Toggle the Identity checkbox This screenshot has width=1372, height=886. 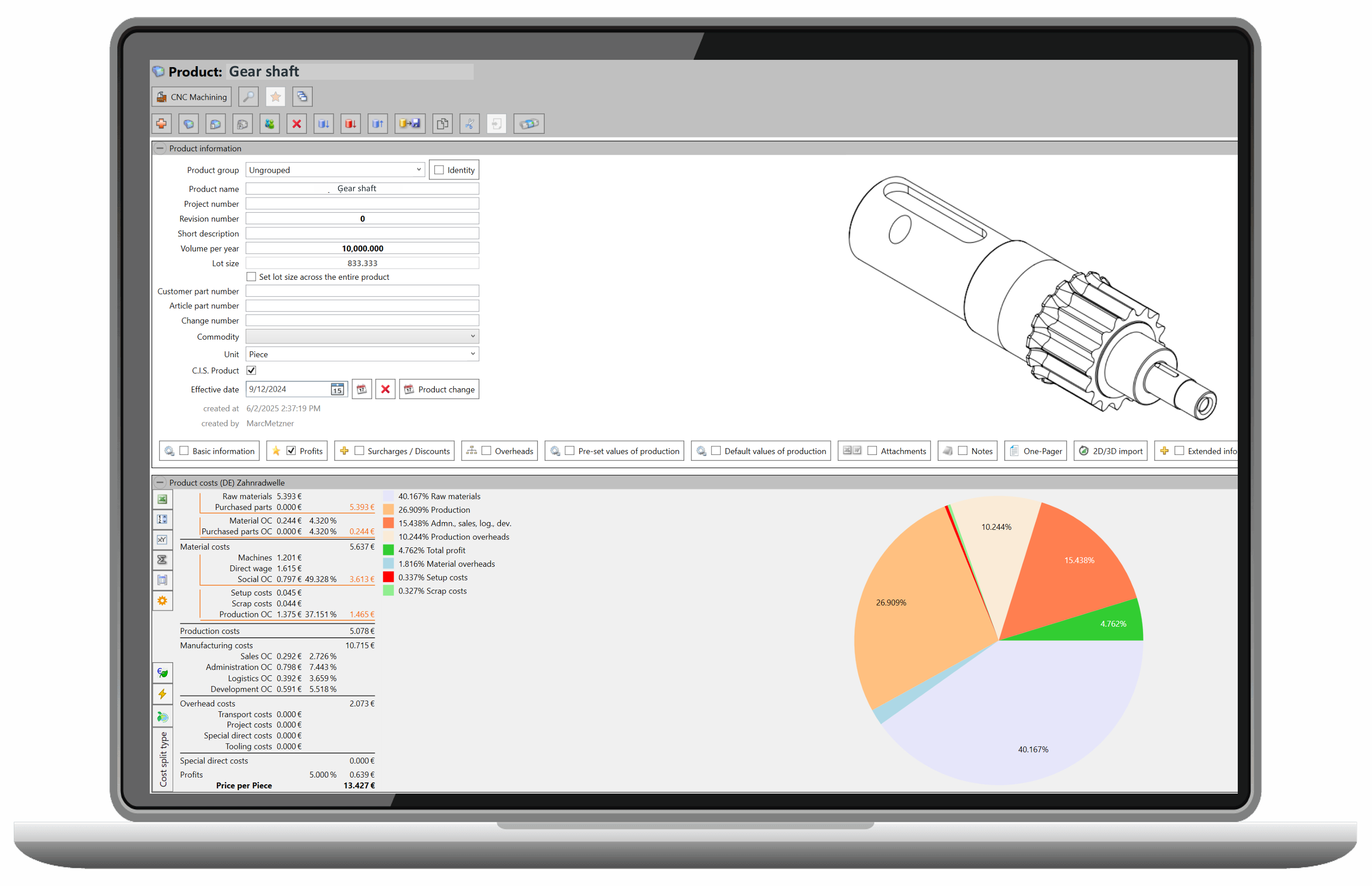tap(439, 170)
